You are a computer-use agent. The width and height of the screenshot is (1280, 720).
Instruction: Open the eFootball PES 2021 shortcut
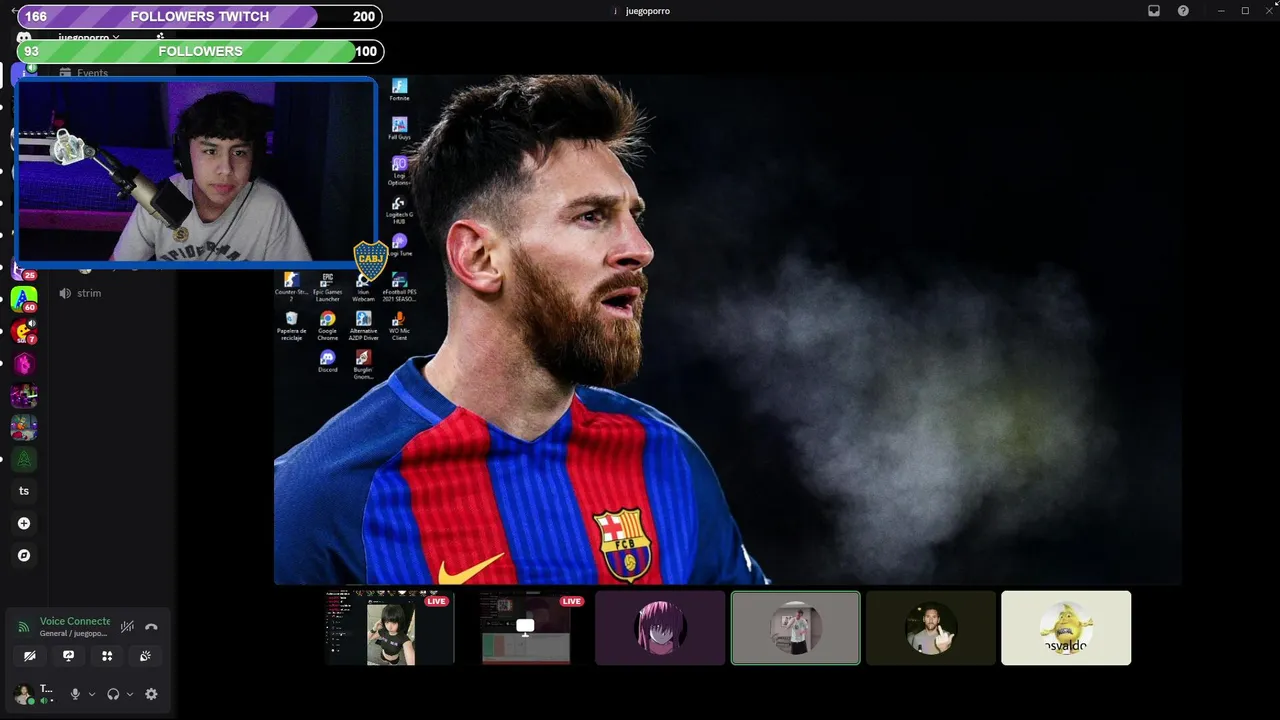click(x=399, y=287)
